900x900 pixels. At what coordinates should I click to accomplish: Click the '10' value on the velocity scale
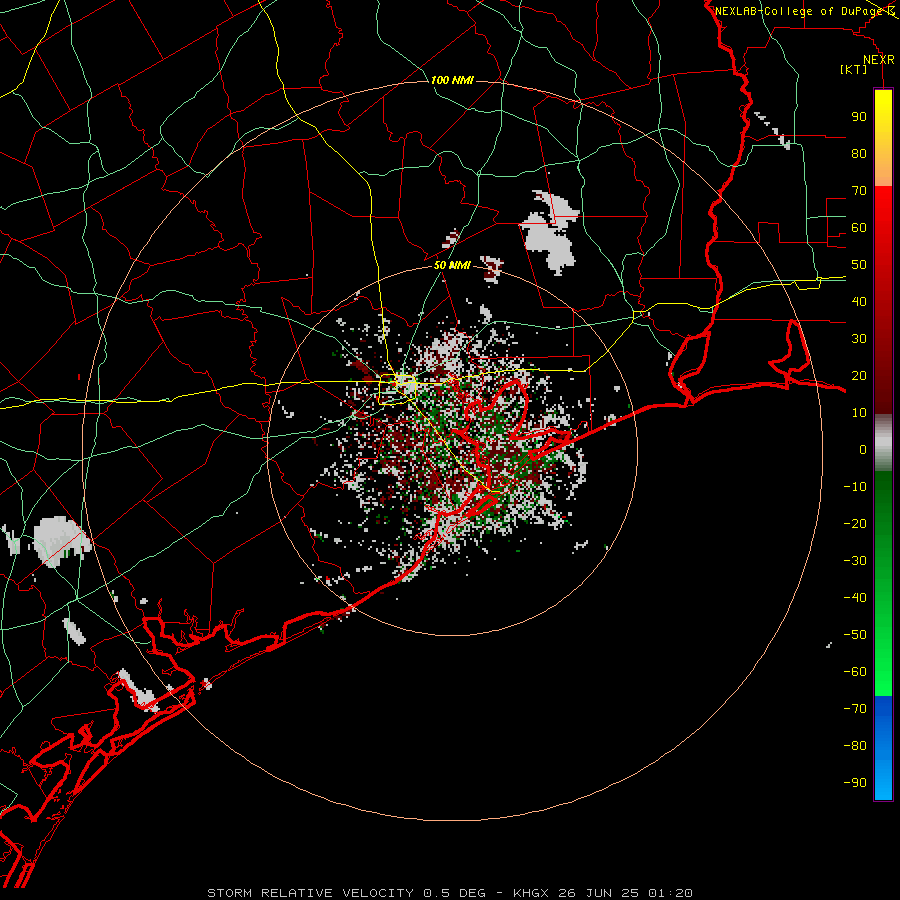[859, 413]
